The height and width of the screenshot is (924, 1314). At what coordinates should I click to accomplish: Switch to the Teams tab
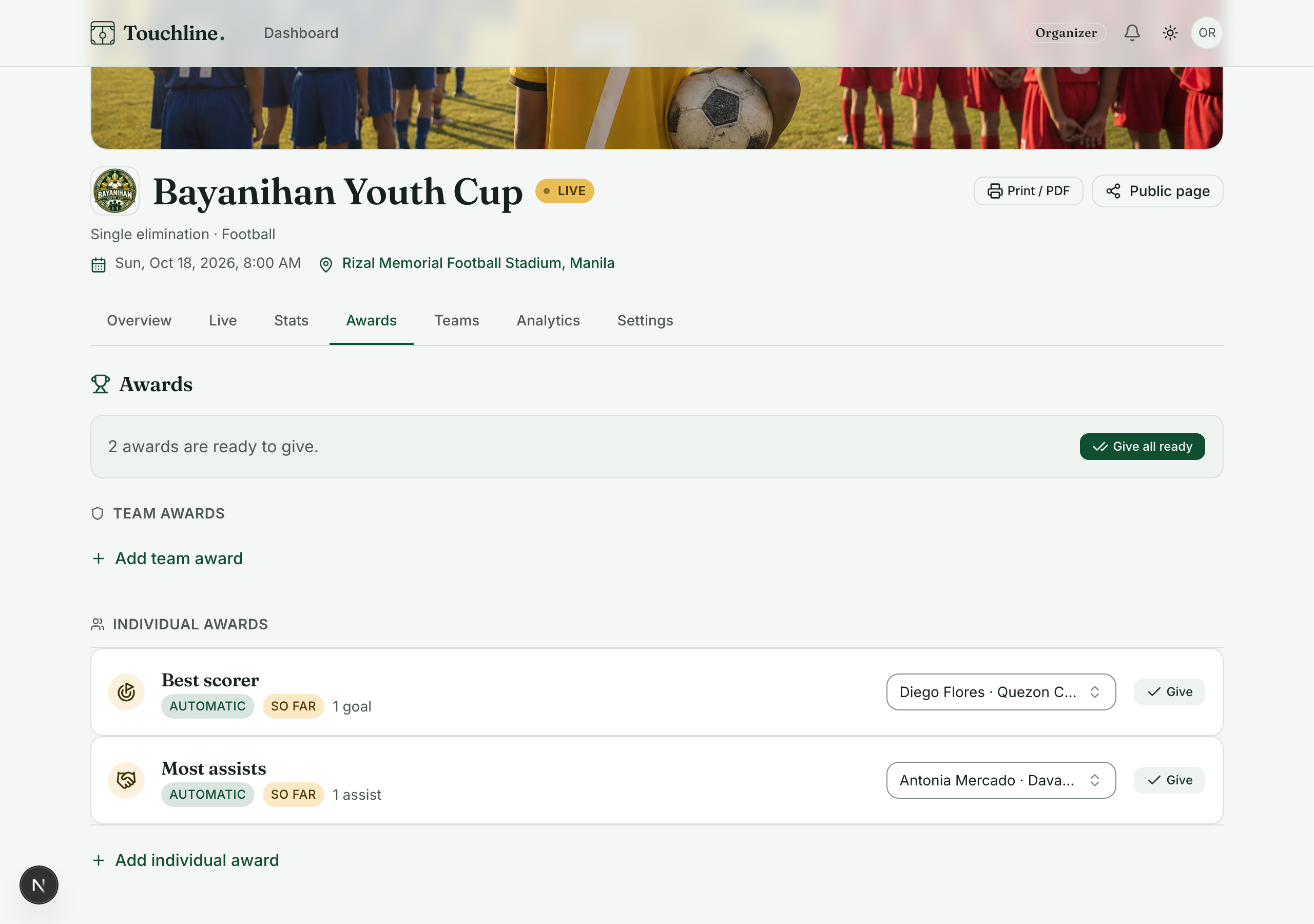coord(457,321)
